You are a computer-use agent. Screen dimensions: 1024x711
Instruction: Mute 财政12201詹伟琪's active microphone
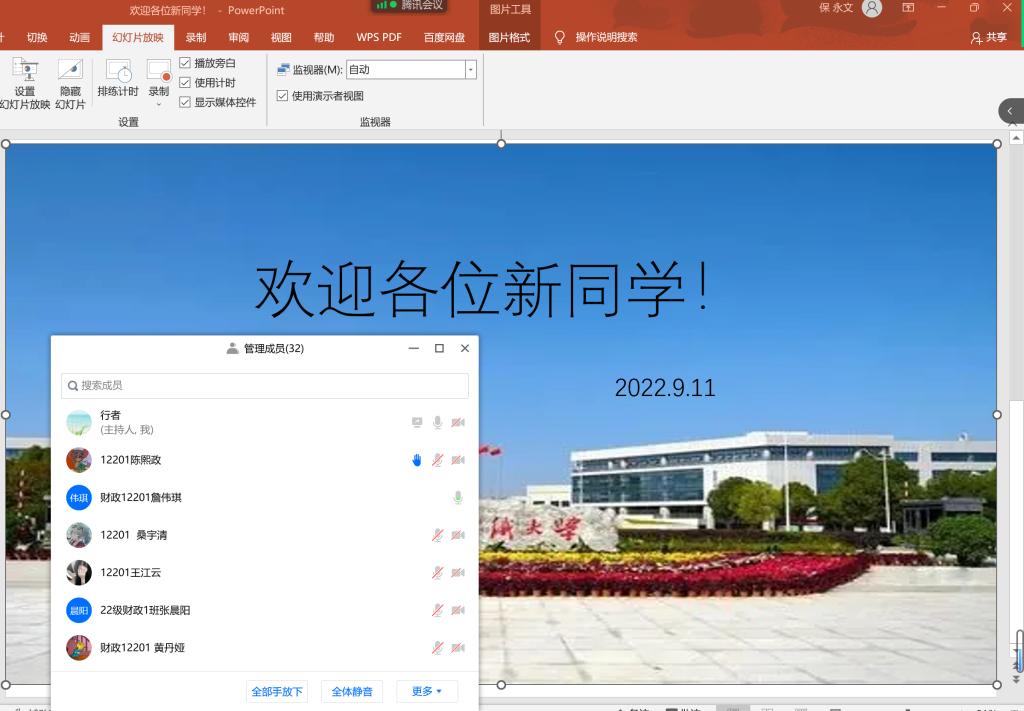(458, 498)
